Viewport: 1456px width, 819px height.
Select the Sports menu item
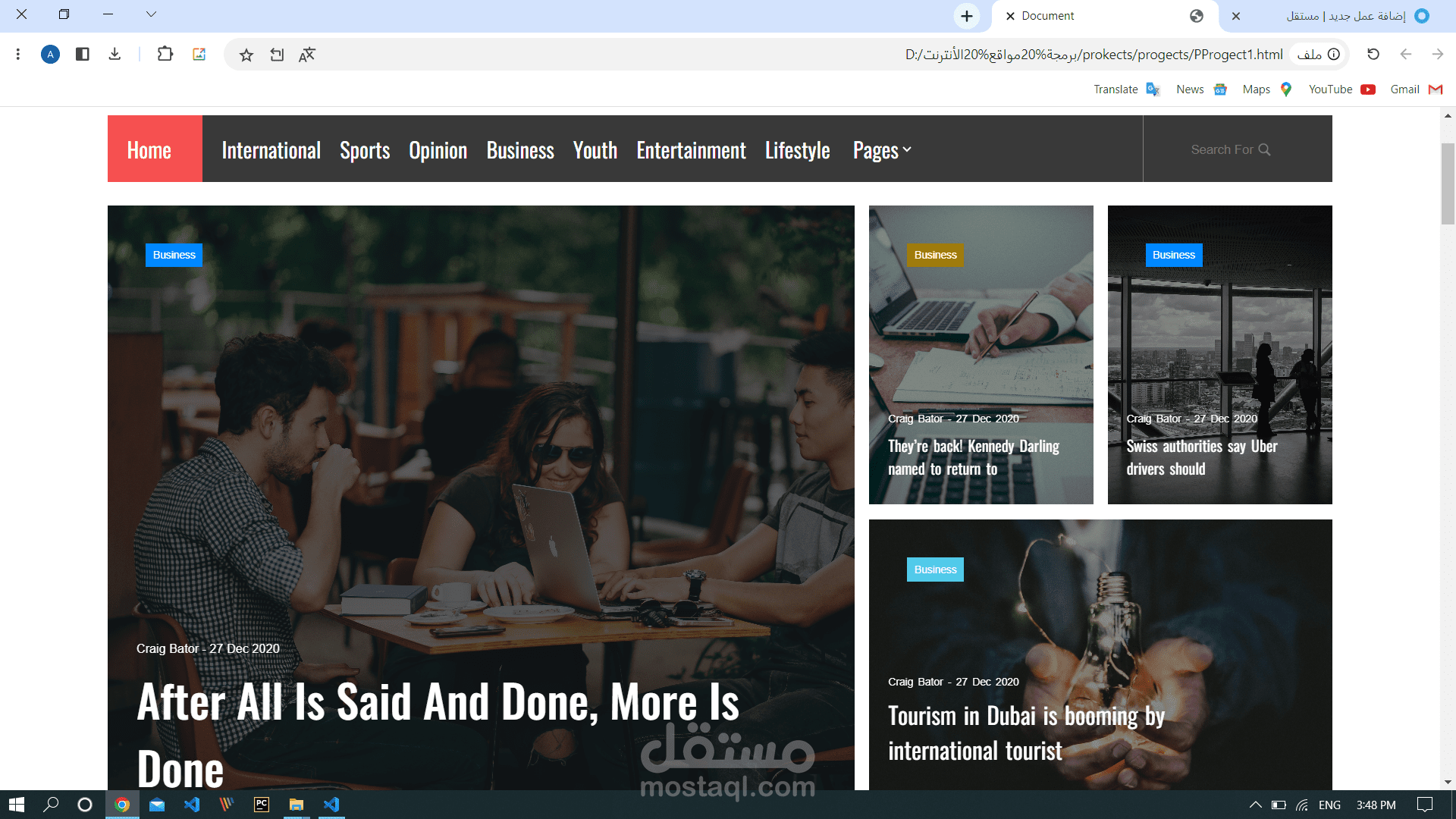tap(365, 150)
